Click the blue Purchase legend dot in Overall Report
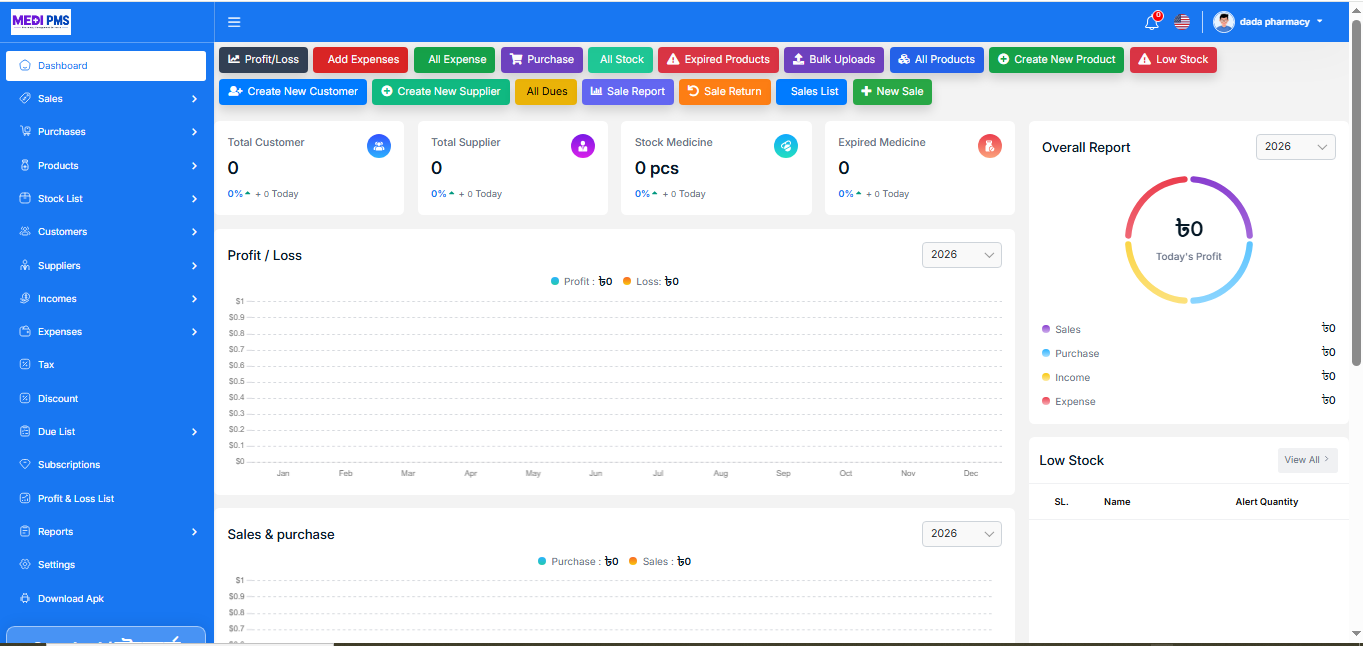The height and width of the screenshot is (646, 1363). click(1046, 353)
